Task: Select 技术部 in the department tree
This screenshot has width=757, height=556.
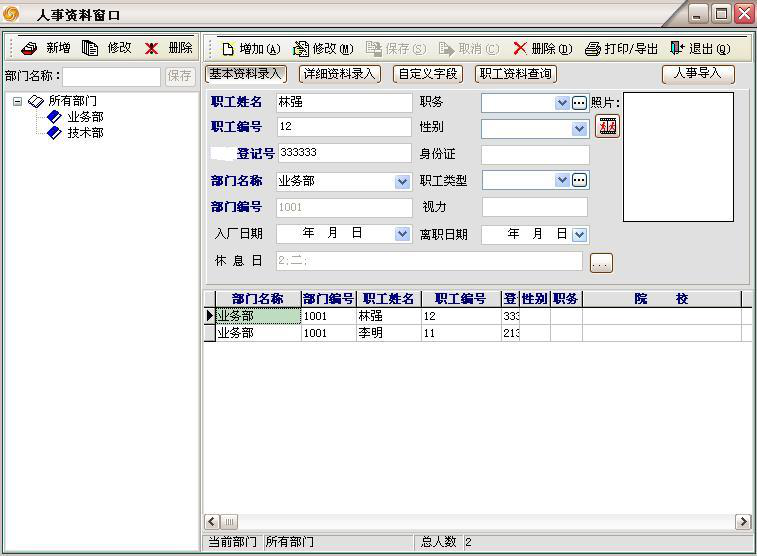Action: (85, 132)
